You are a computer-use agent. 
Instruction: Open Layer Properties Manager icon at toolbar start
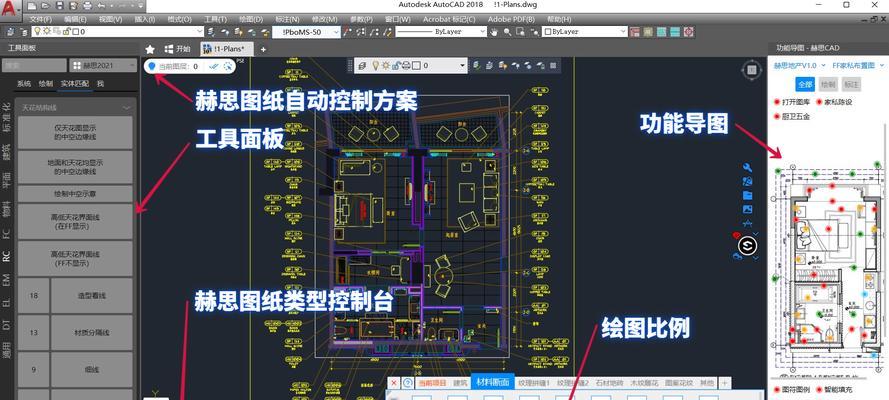[9, 32]
